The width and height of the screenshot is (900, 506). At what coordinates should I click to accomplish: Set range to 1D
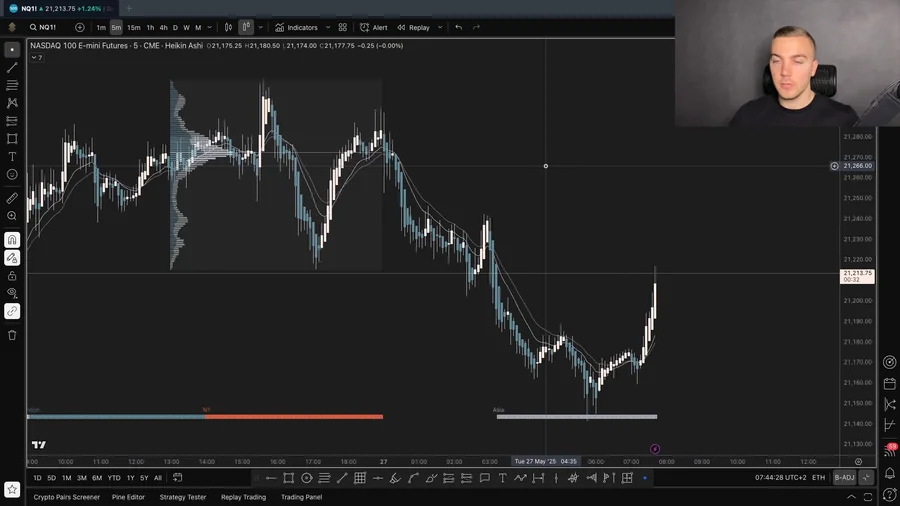coord(37,478)
